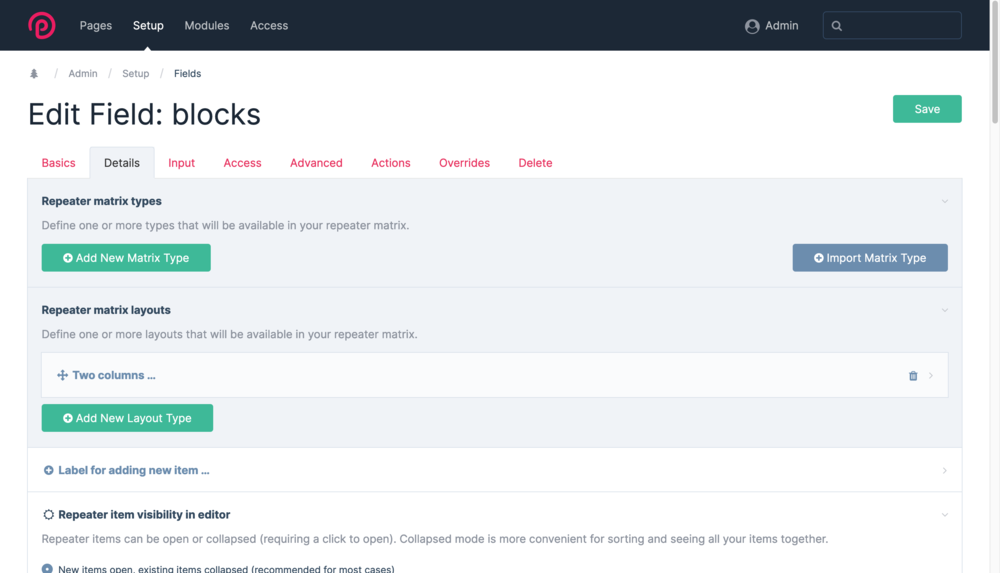Click the search magnifier icon

837,26
